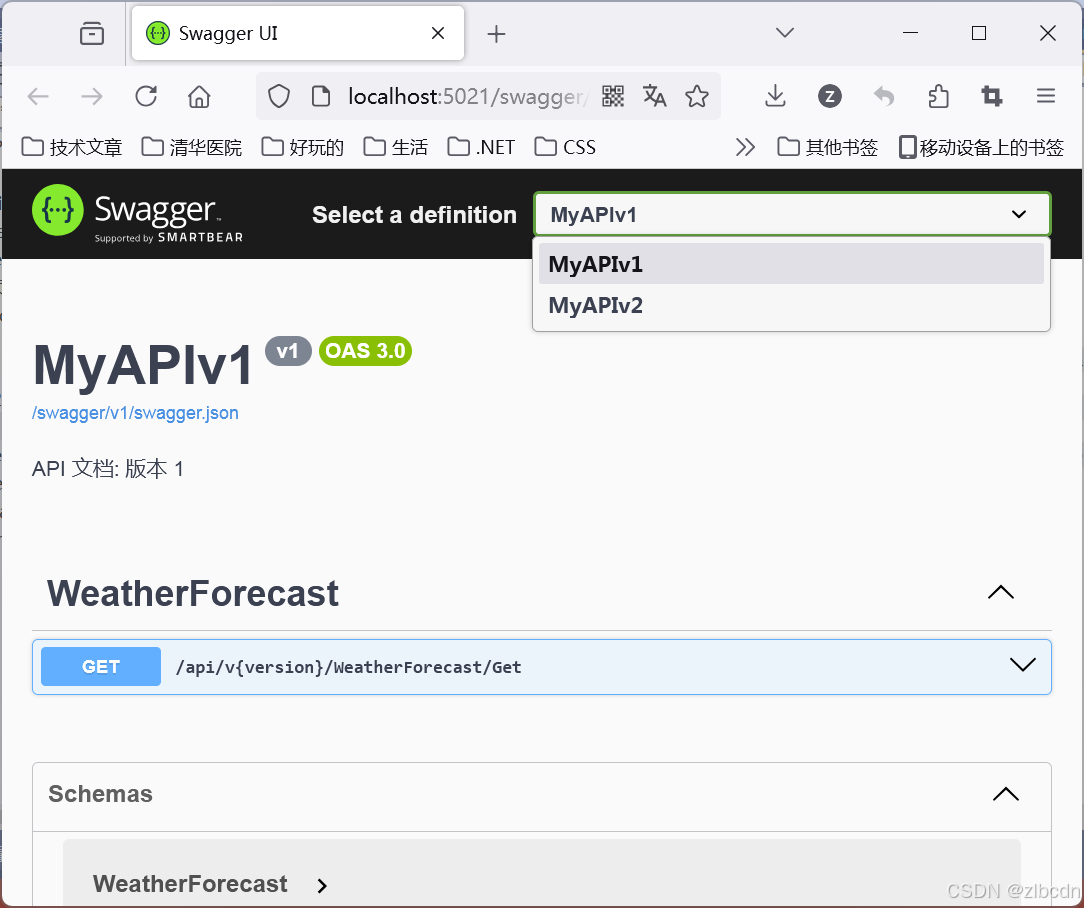Viewport: 1084px width, 908px height.
Task: Click the GET method badge
Action: coord(101,667)
